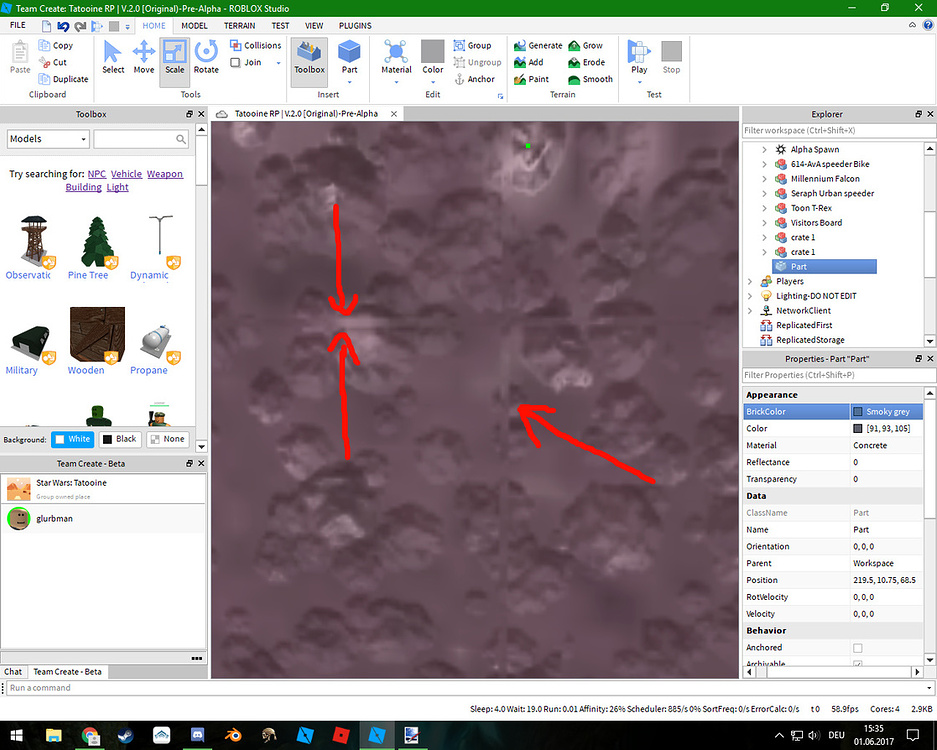Expand the Players node in Explorer

point(750,281)
